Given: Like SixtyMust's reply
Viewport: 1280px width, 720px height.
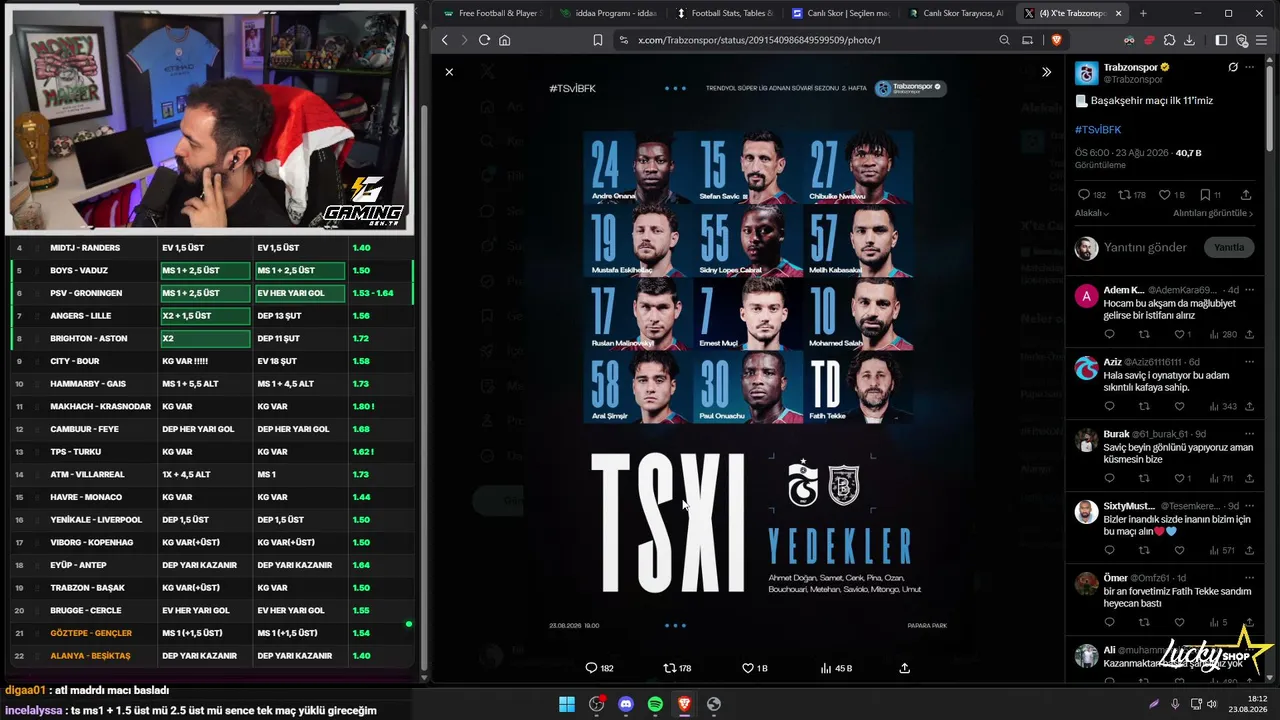Looking at the screenshot, I should point(1179,550).
